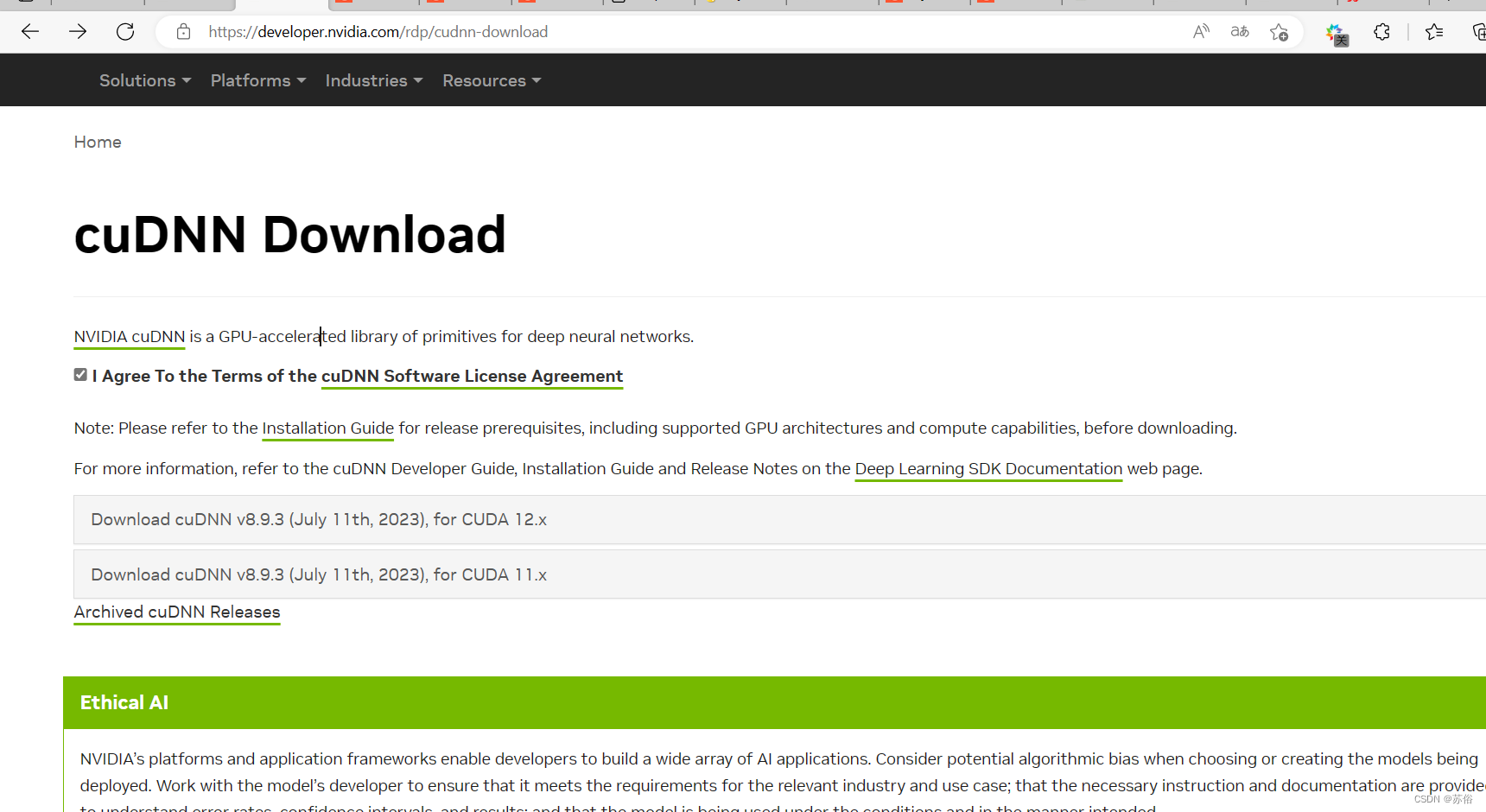Open the Industries dropdown

(x=373, y=79)
